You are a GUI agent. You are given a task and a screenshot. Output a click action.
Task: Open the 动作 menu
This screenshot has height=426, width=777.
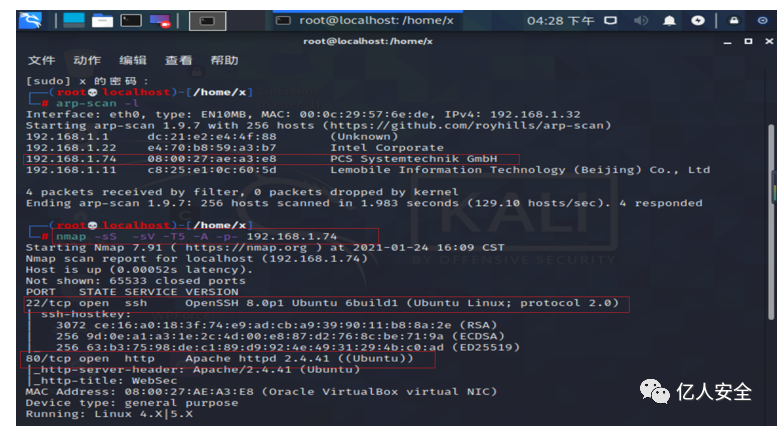[87, 60]
